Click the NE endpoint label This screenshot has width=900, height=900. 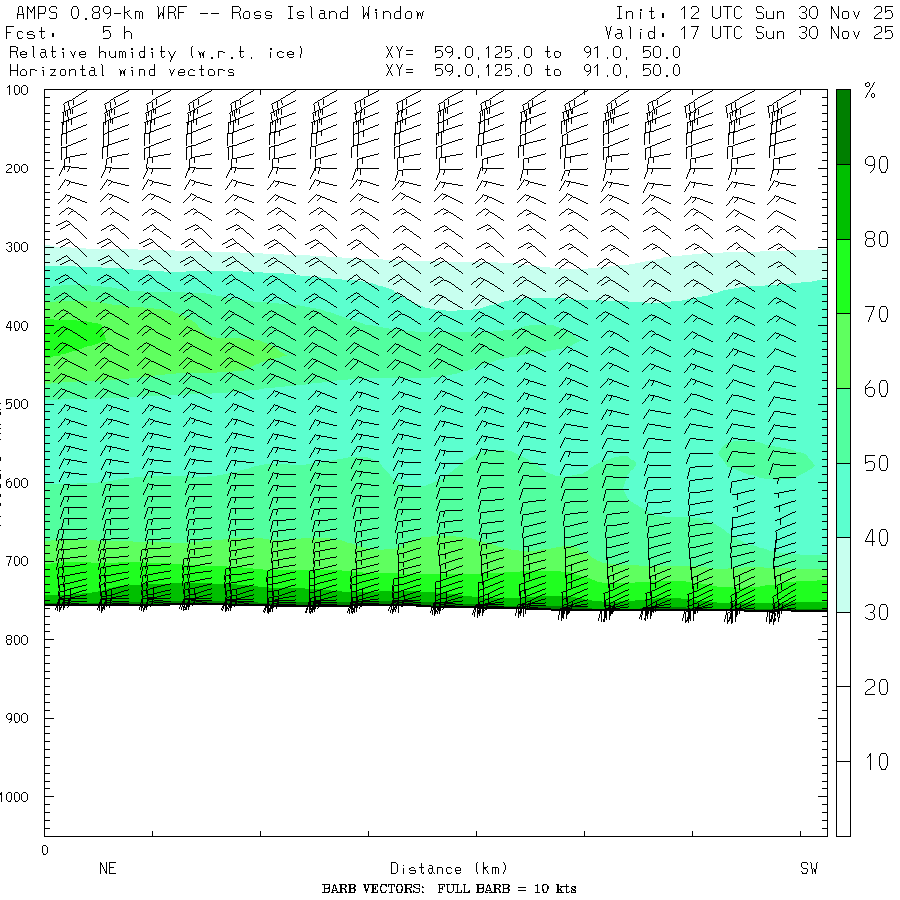click(x=107, y=869)
